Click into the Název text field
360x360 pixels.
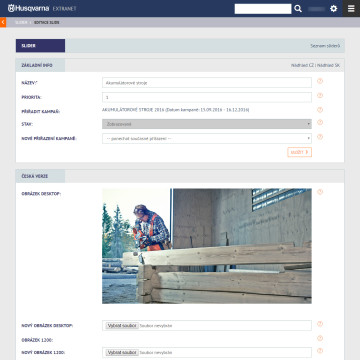[x=207, y=83]
